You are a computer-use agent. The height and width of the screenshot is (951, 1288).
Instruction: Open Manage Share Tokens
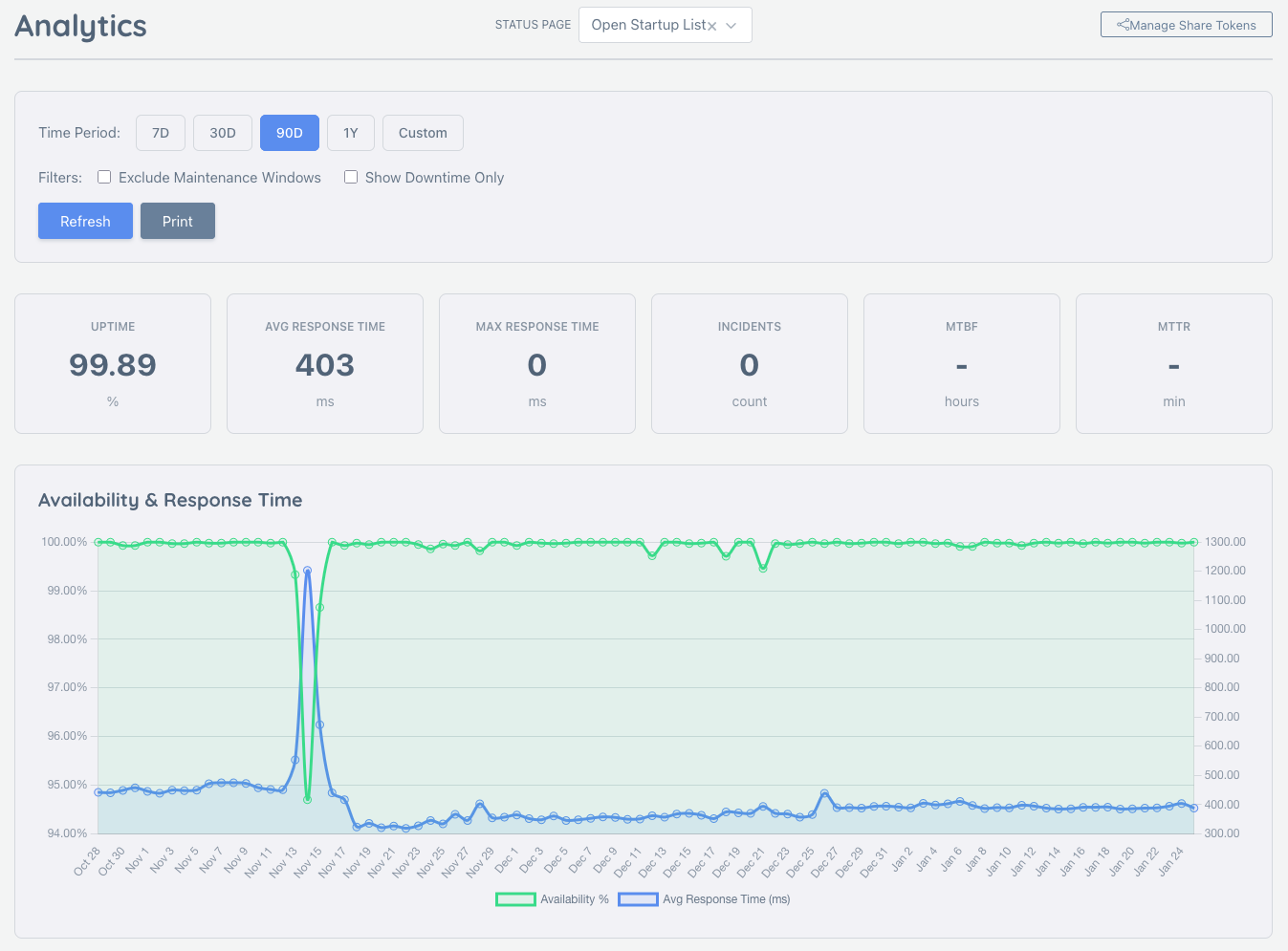tap(1186, 24)
